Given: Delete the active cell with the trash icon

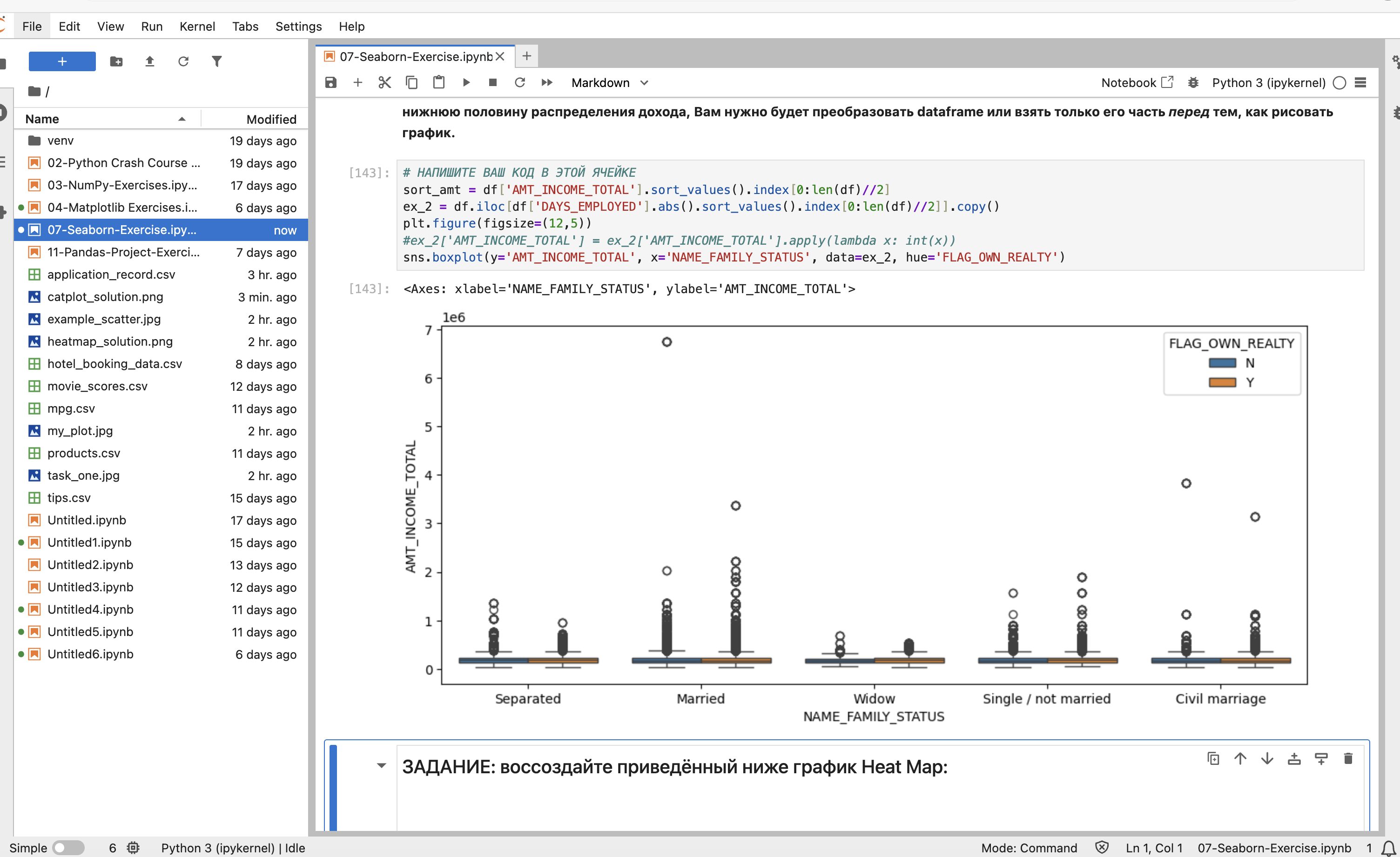Looking at the screenshot, I should 1348,759.
